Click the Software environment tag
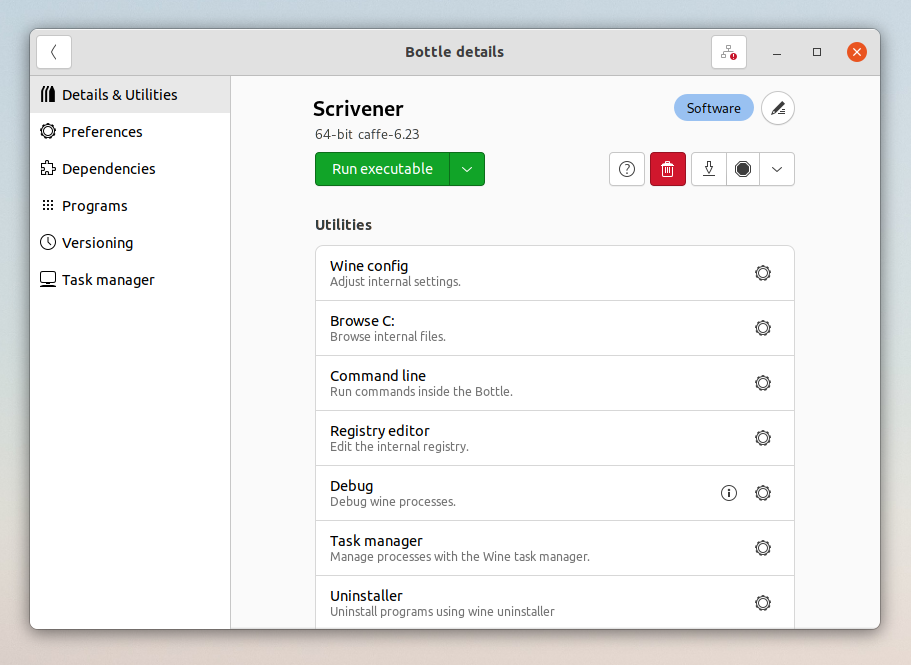This screenshot has height=665, width=911. coord(713,108)
